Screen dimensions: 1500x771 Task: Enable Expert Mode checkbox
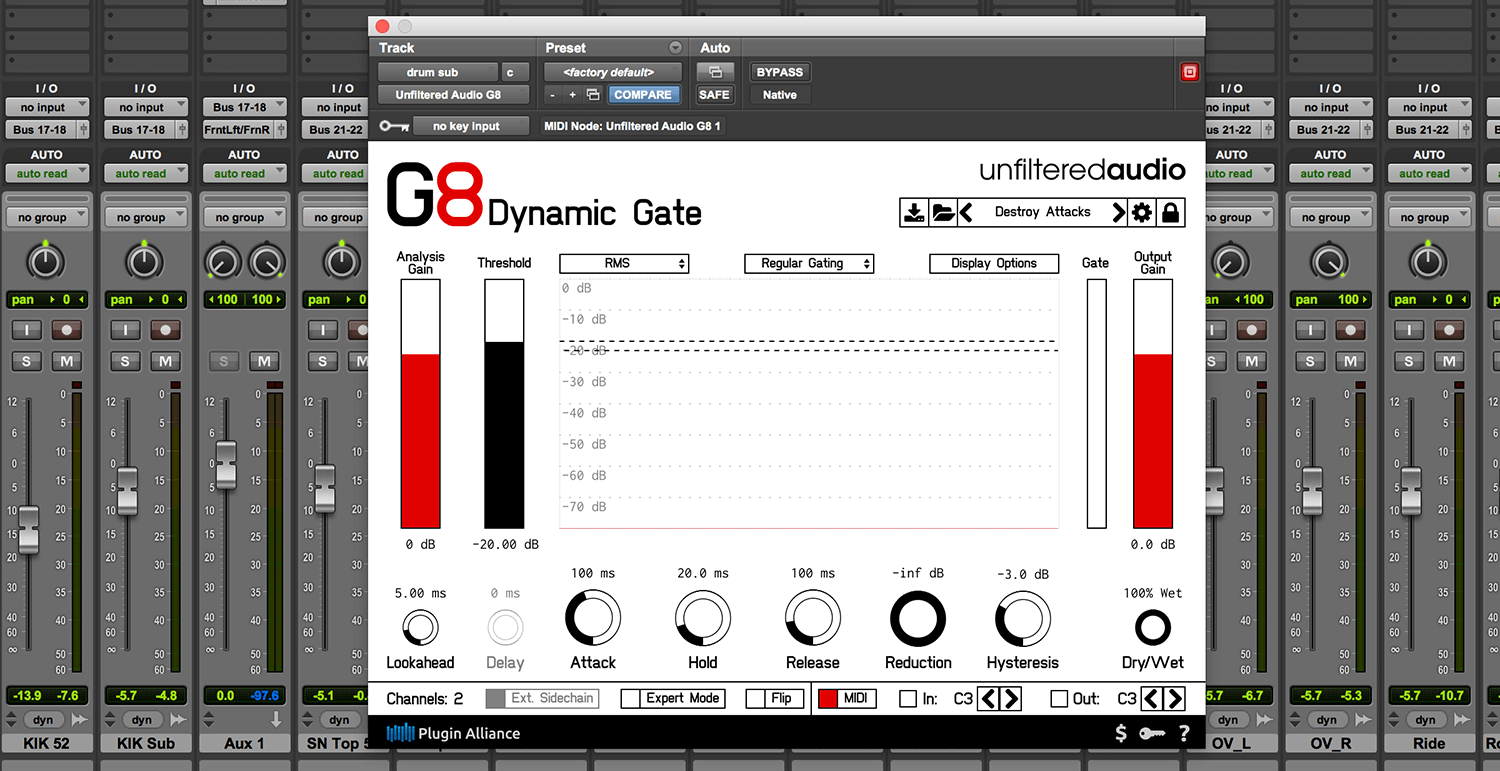(x=630, y=699)
